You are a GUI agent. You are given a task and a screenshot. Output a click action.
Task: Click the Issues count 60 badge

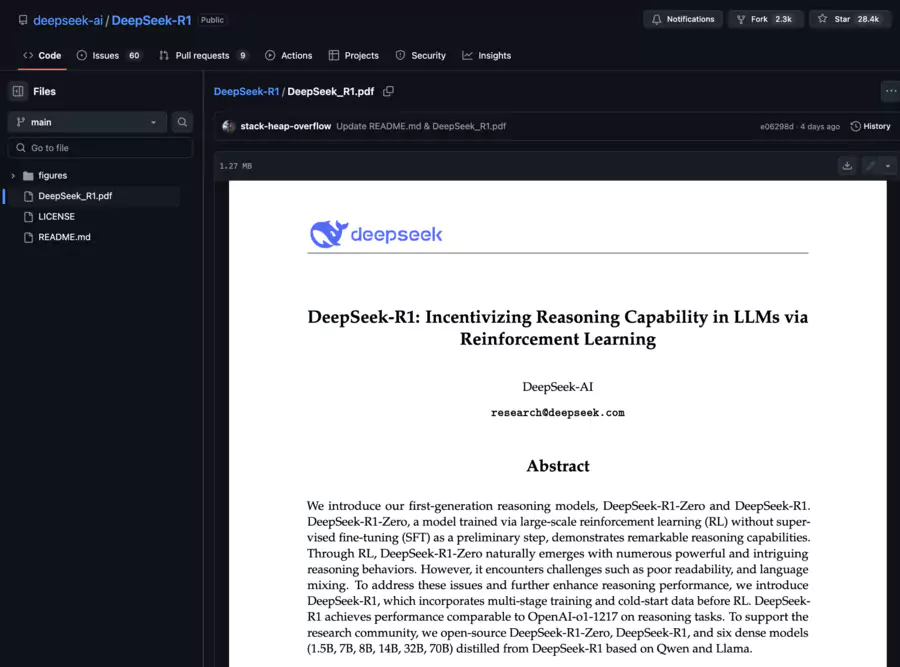(x=134, y=56)
